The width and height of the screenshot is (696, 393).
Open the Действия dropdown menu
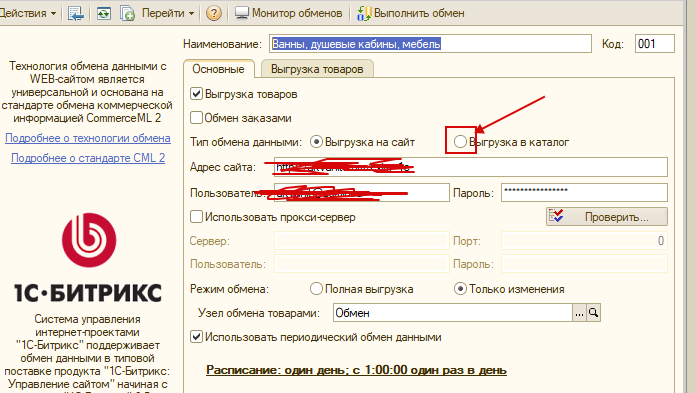coord(28,13)
